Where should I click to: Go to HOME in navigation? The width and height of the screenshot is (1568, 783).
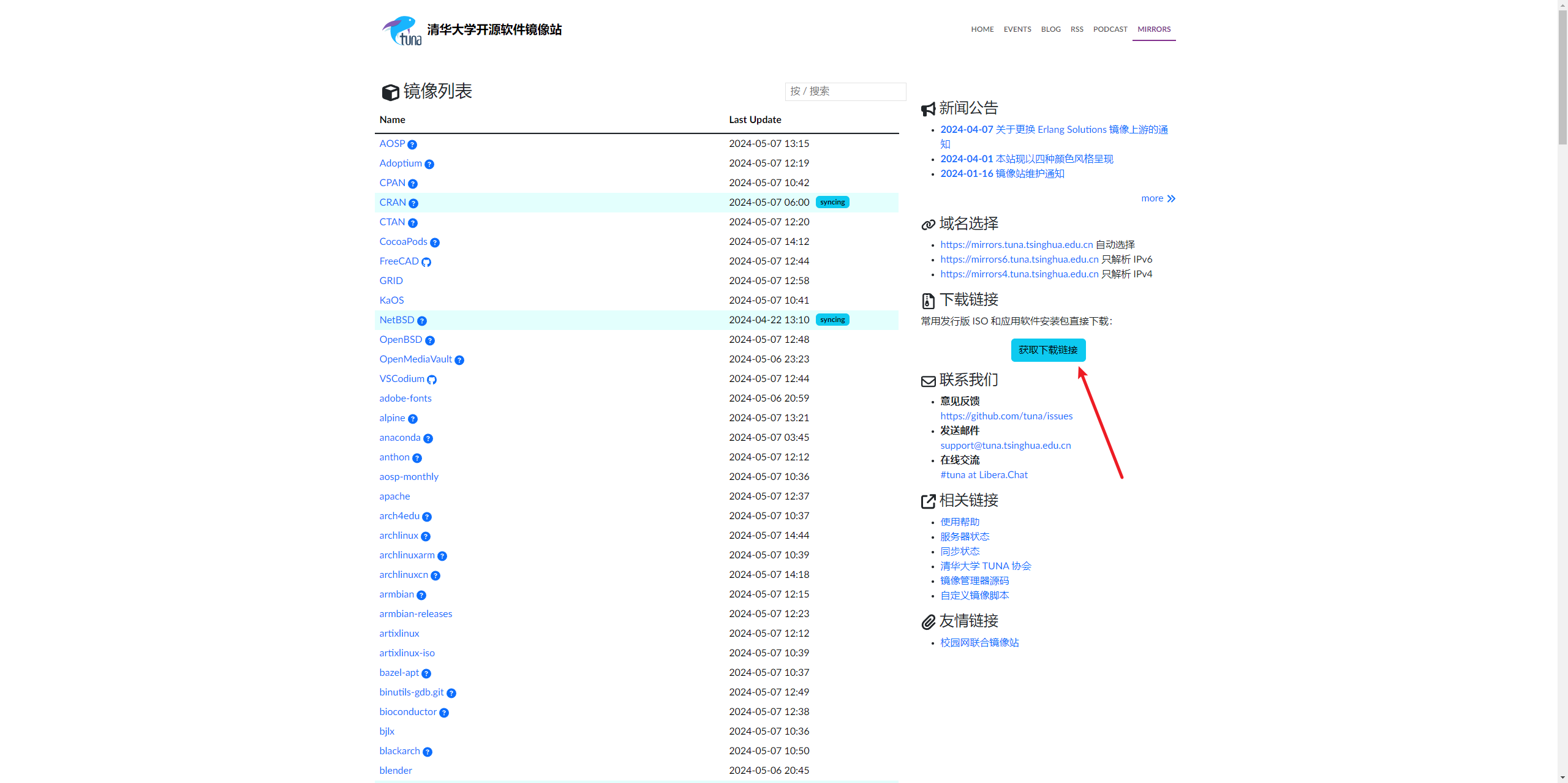tap(982, 29)
